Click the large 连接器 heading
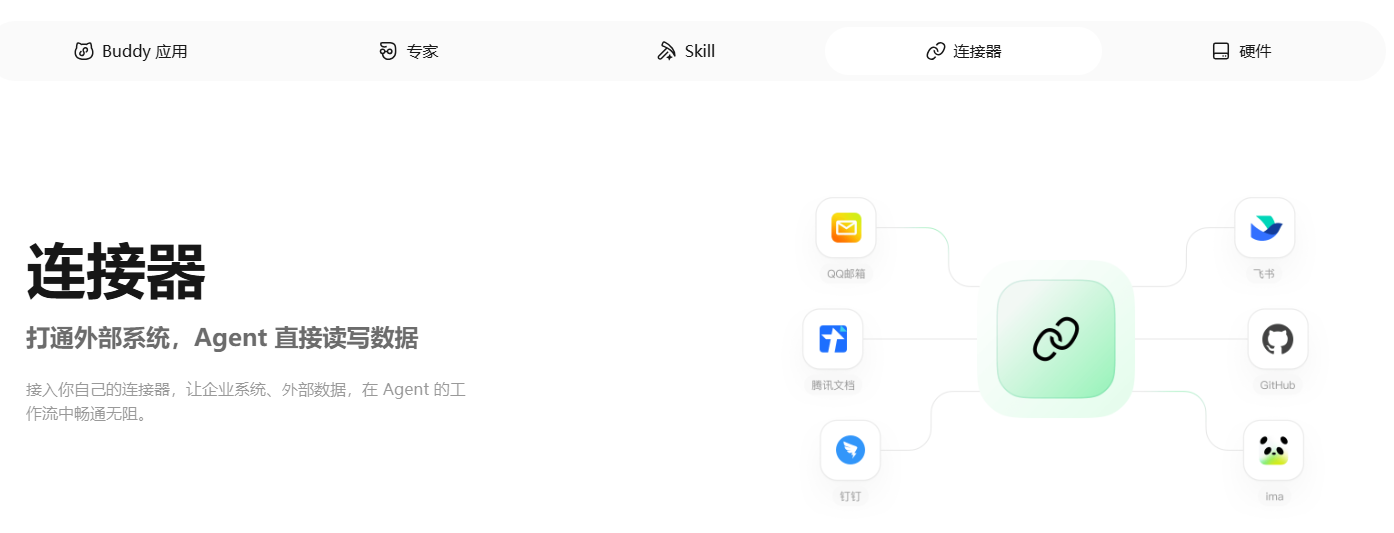 (x=116, y=272)
